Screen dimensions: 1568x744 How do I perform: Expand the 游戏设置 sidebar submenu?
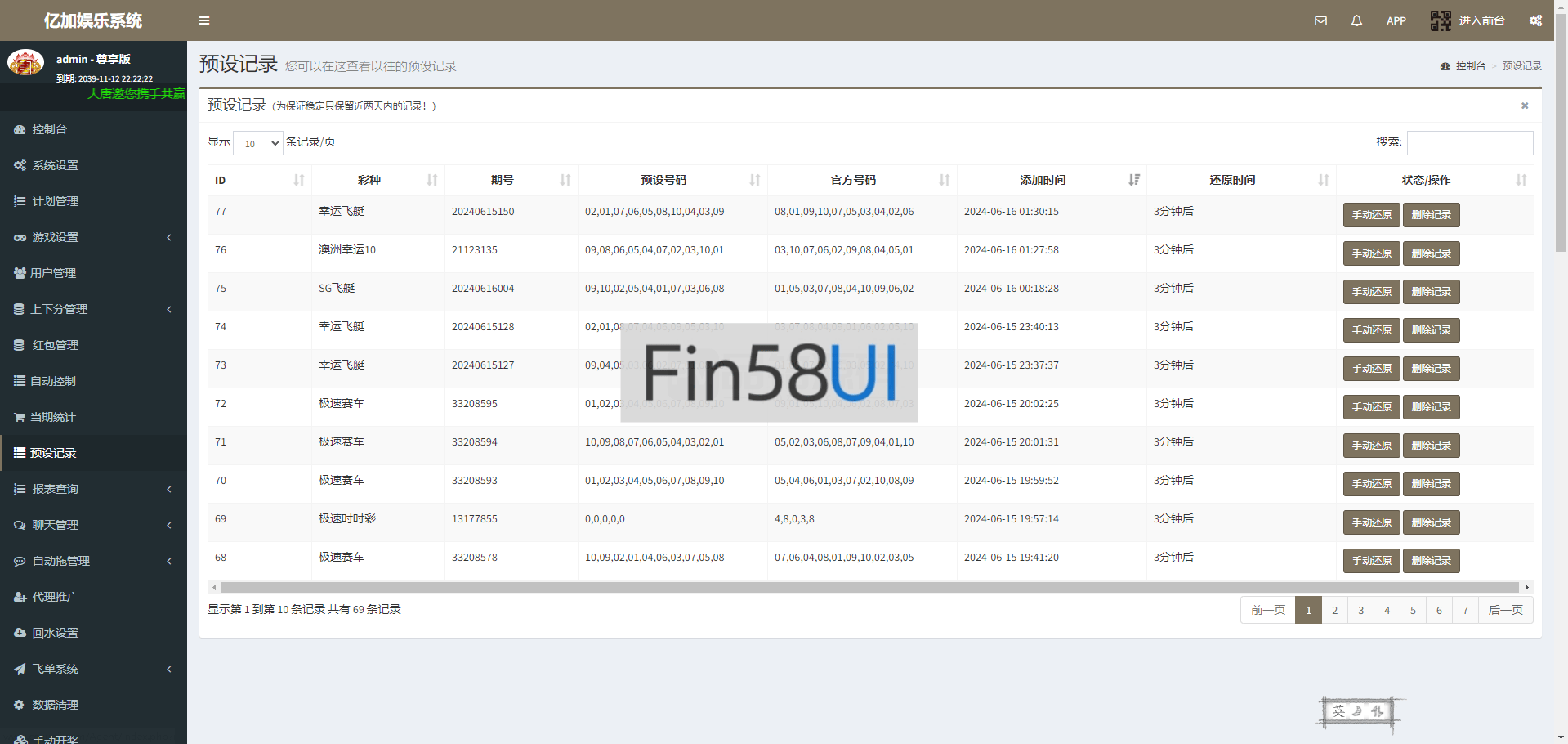point(93,237)
